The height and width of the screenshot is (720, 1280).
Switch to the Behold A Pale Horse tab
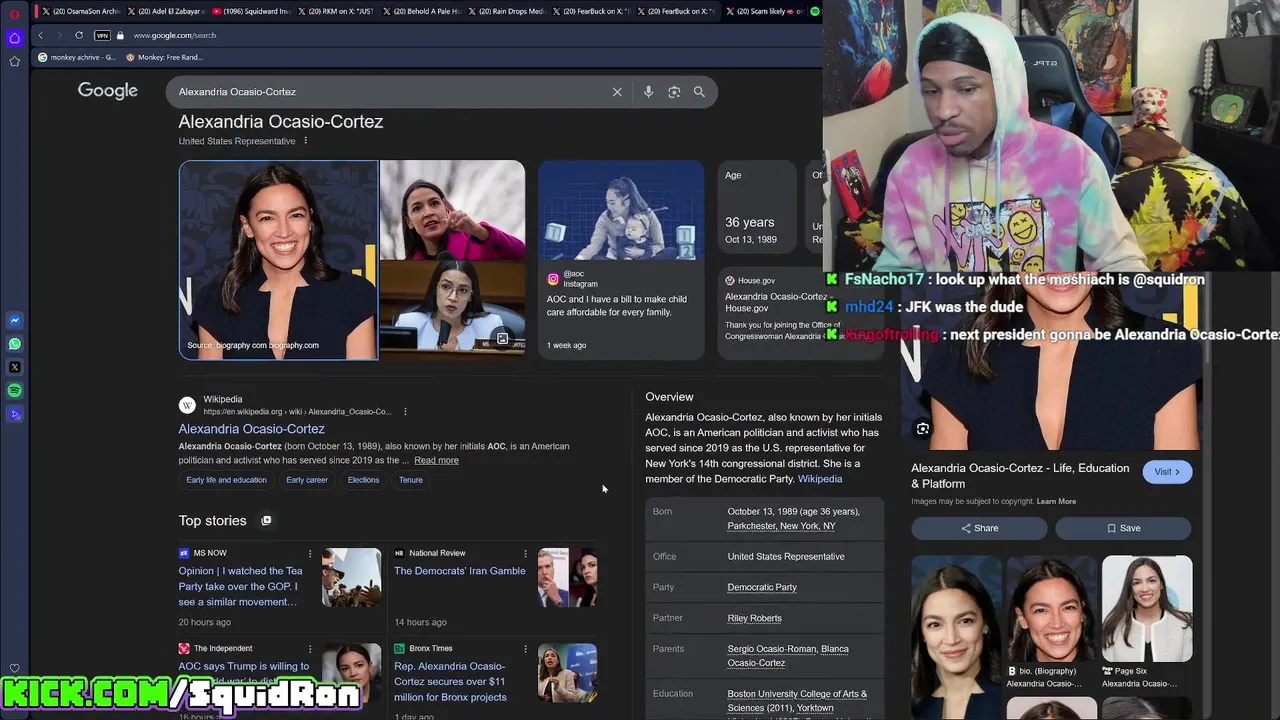tap(421, 11)
